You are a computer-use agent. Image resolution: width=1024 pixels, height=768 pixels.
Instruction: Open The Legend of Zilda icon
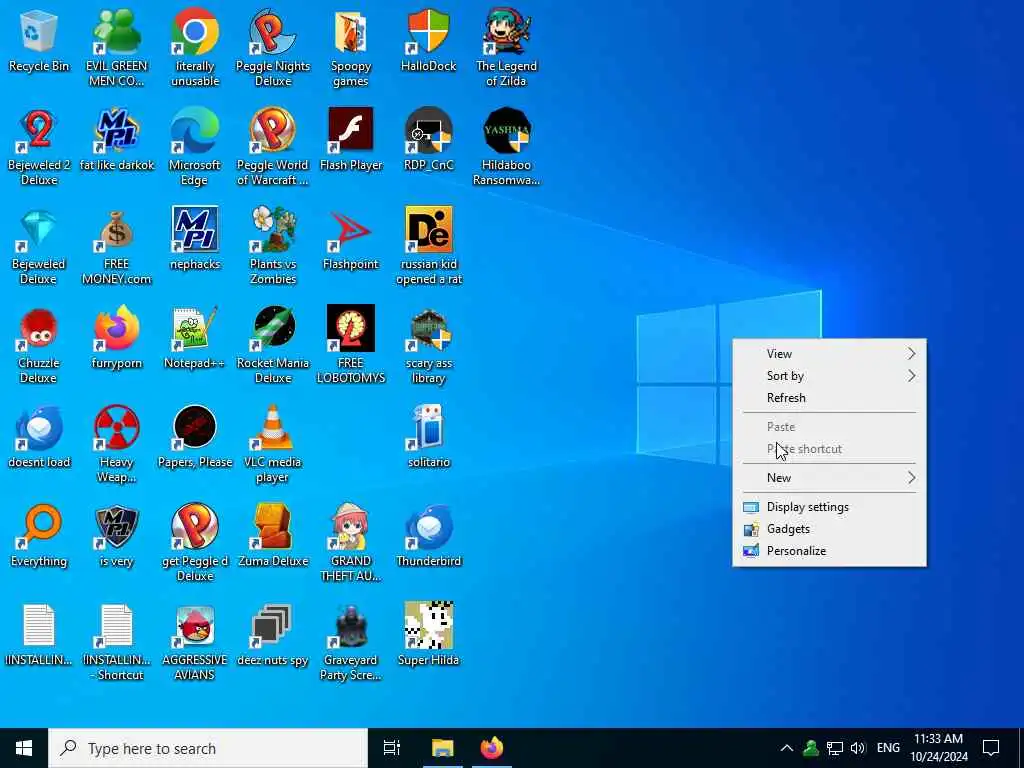point(506,47)
